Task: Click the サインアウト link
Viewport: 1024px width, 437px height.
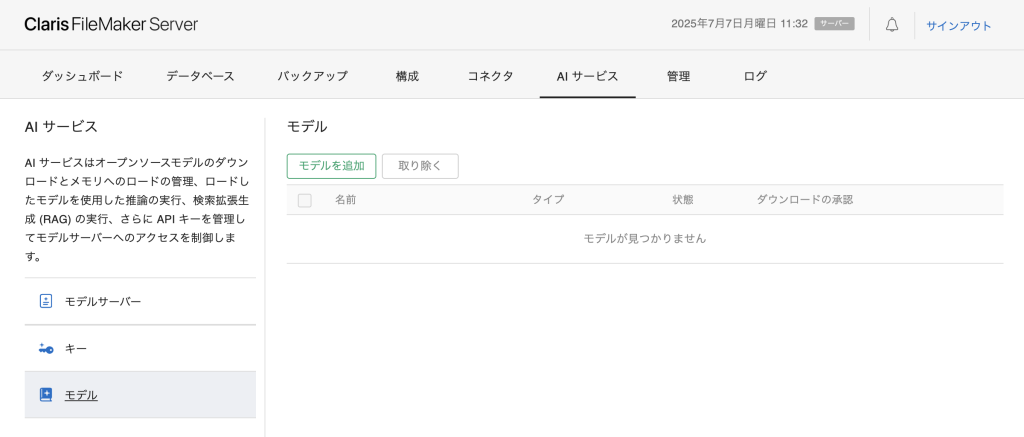Action: coord(959,26)
